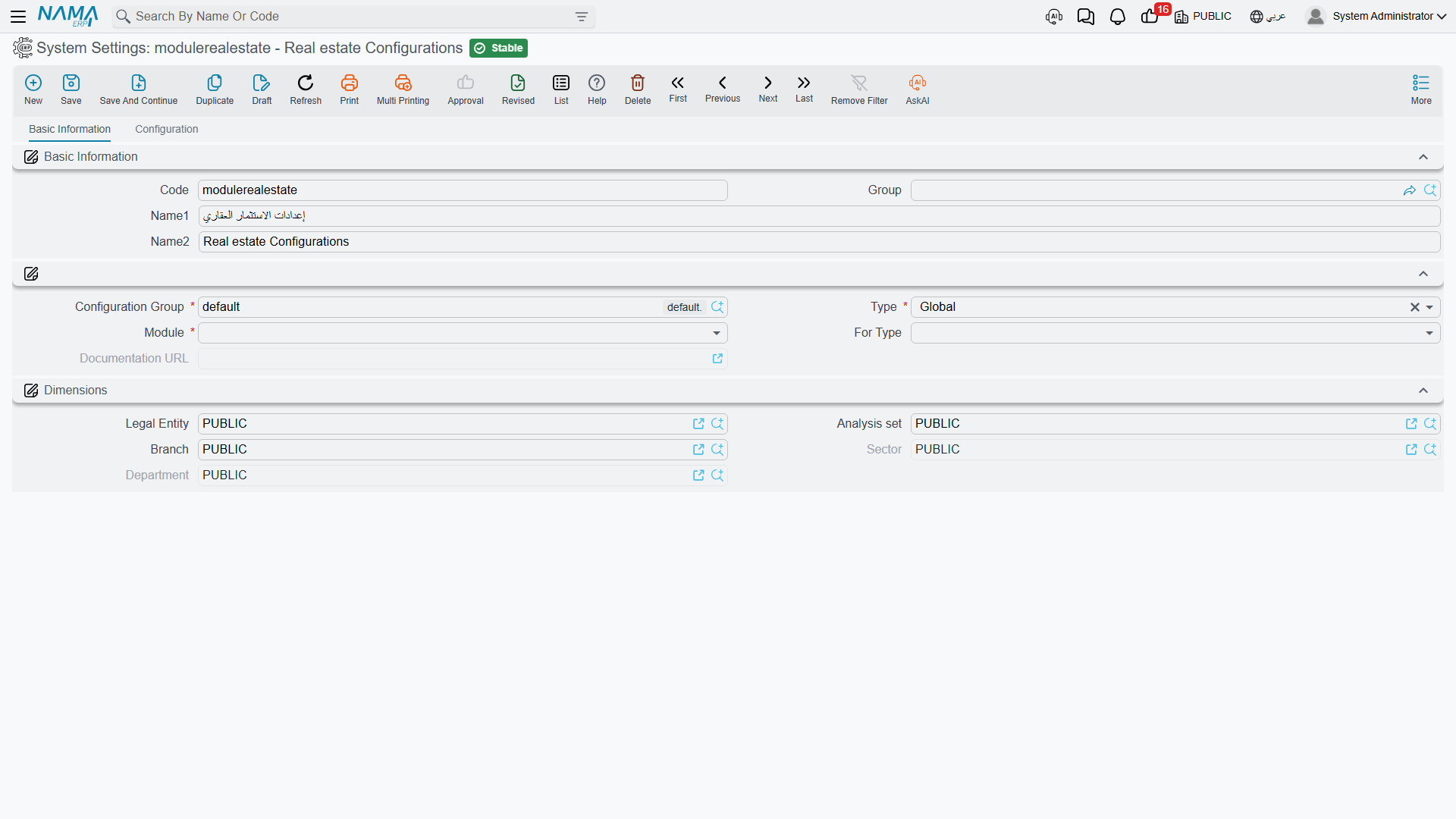Clear the Type value Global

coord(1414,307)
